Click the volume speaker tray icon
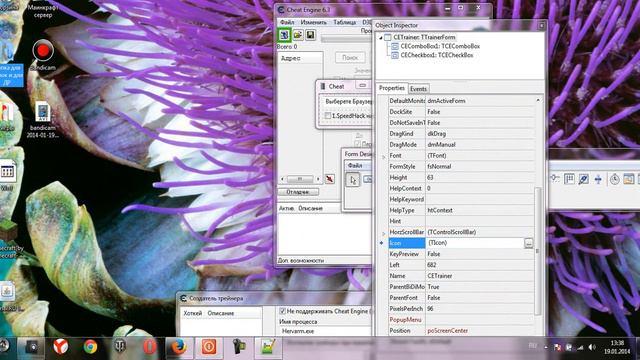This screenshot has width=640, height=360. click(x=592, y=347)
